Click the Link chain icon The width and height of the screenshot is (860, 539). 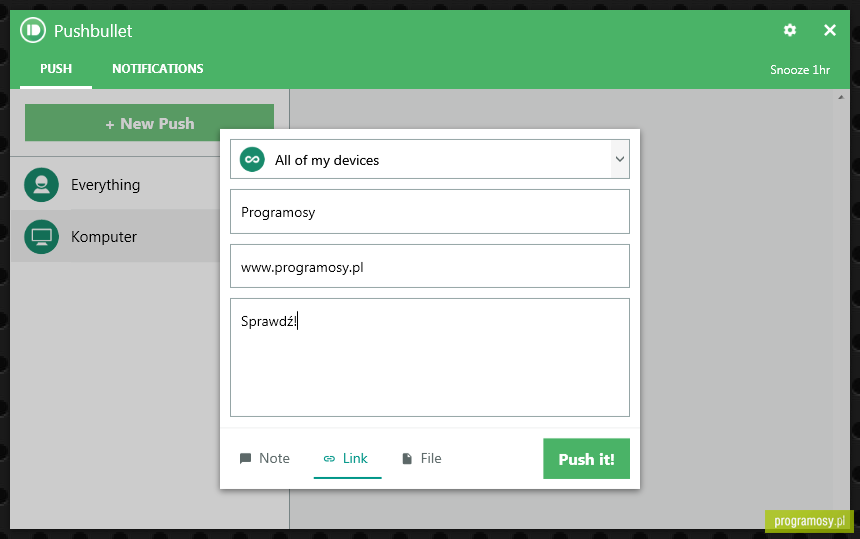[x=329, y=459]
